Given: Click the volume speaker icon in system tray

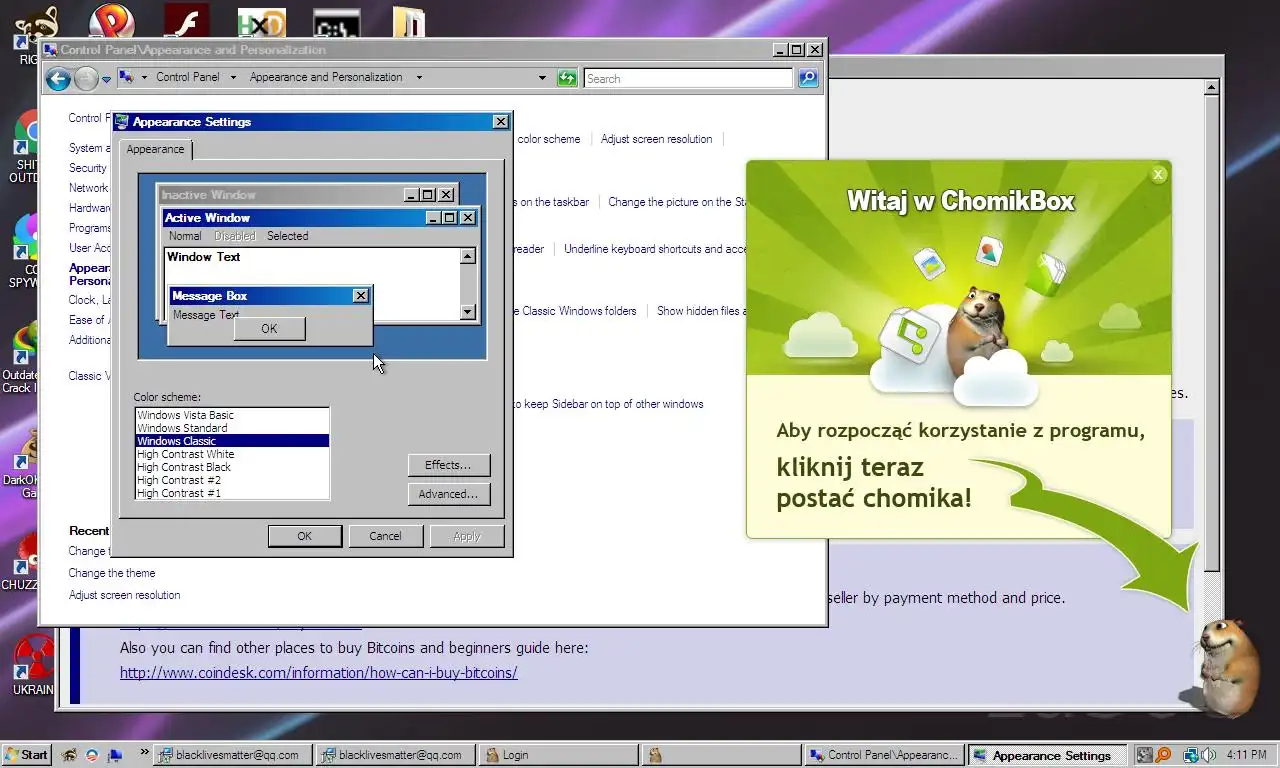Looking at the screenshot, I should click(x=1209, y=755).
